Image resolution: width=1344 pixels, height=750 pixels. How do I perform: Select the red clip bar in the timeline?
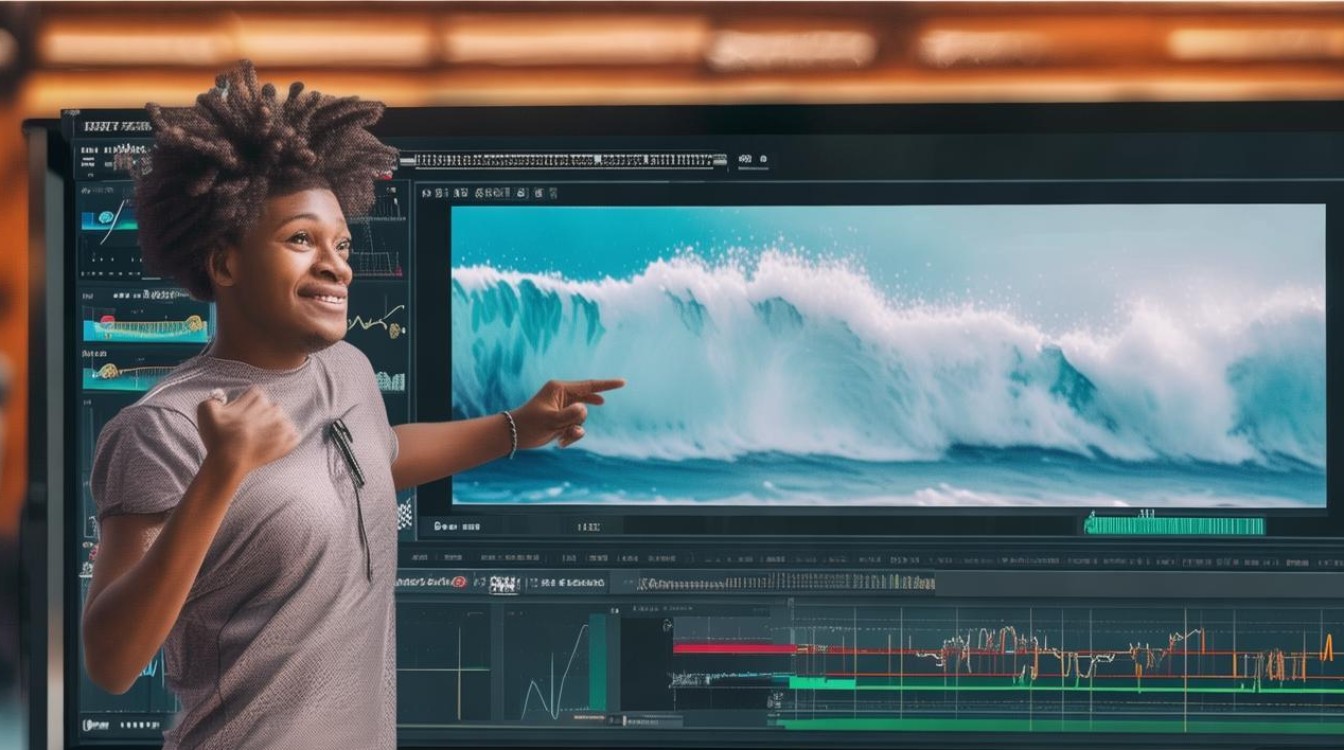pyautogui.click(x=735, y=648)
